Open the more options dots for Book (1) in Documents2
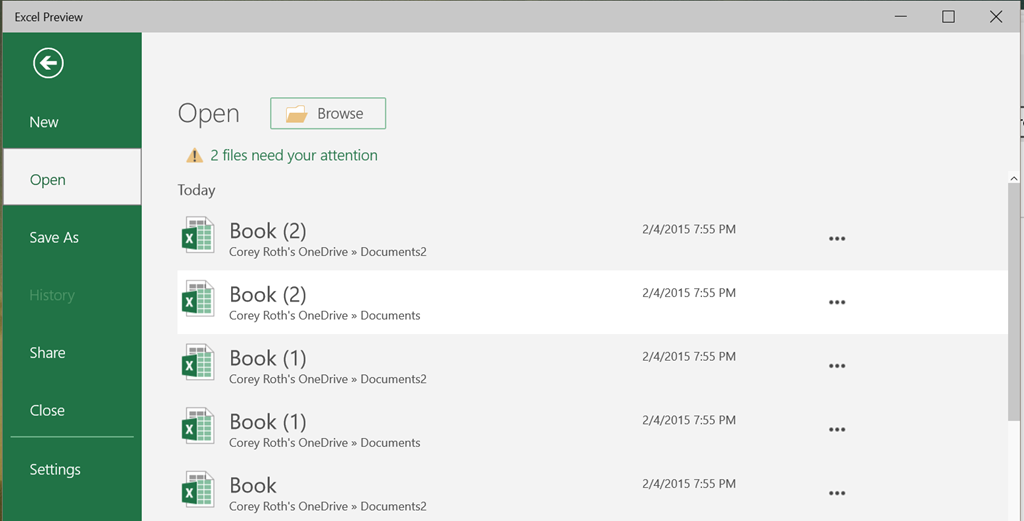The height and width of the screenshot is (521, 1024). coord(837,366)
